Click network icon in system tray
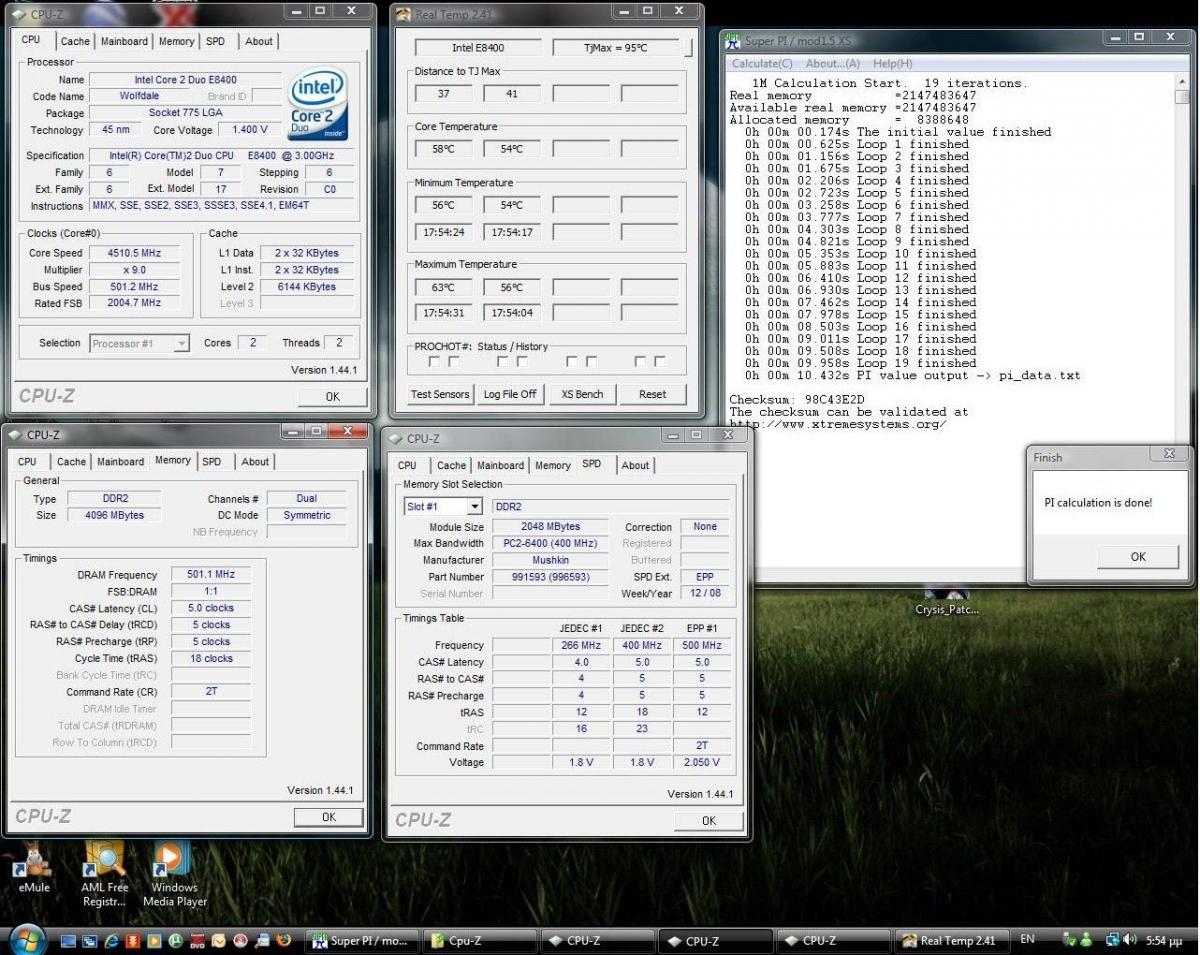Viewport: 1200px width, 955px height. tap(1113, 940)
